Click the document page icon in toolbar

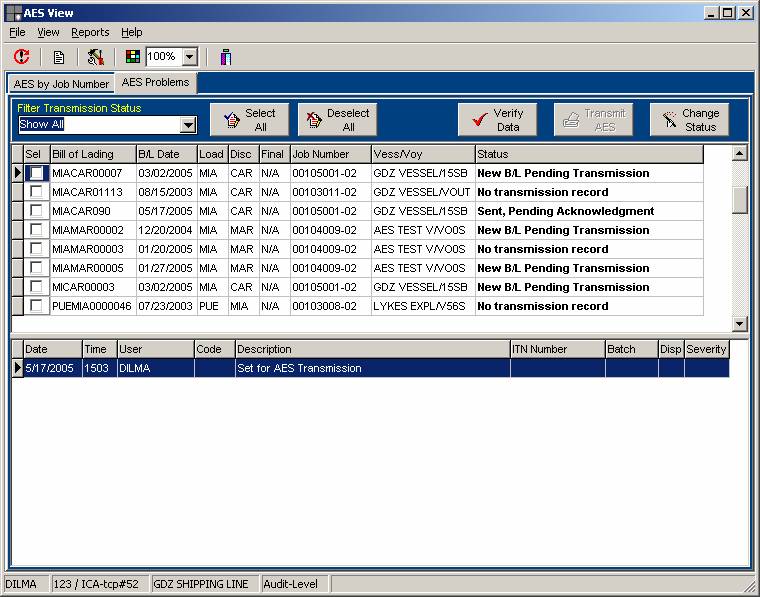[x=59, y=57]
